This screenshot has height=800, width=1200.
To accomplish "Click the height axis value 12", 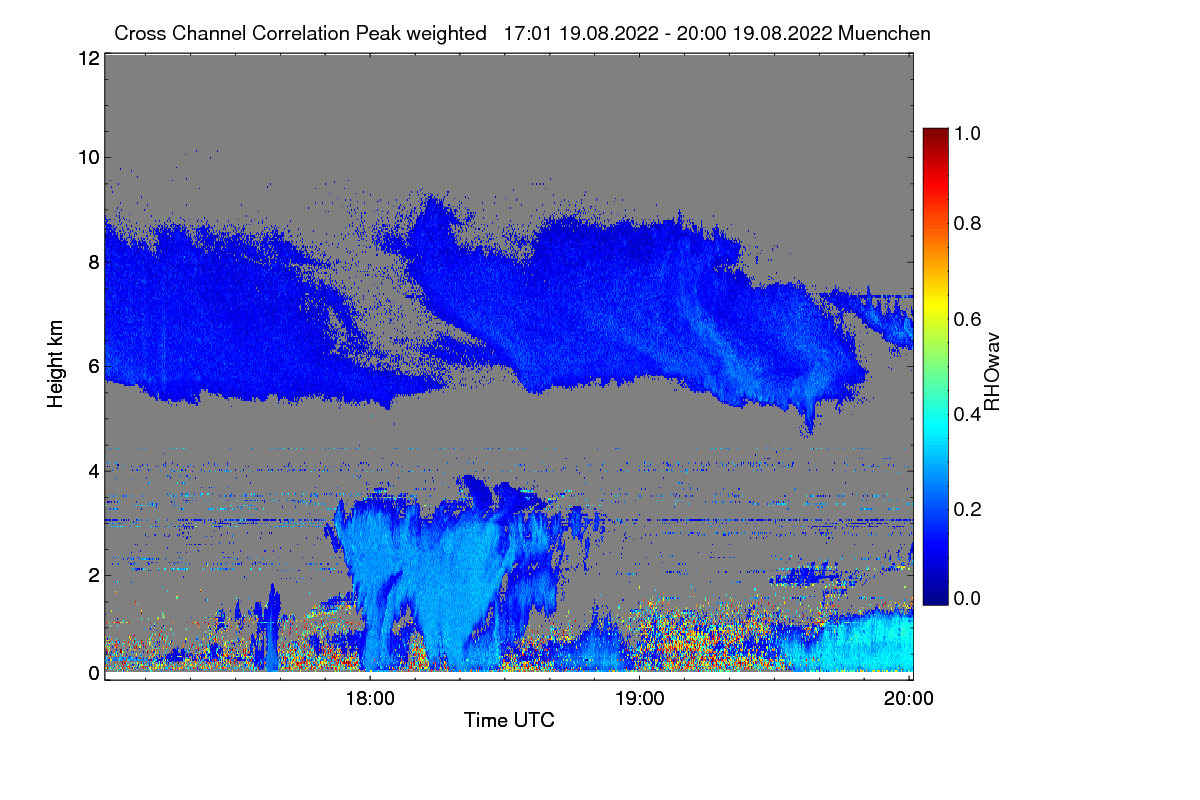I will (88, 59).
